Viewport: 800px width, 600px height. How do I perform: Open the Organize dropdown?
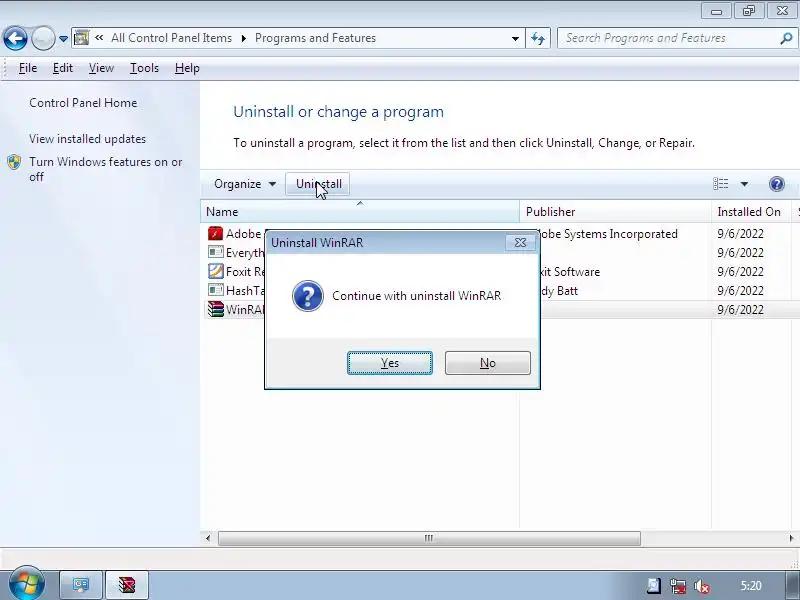(245, 184)
